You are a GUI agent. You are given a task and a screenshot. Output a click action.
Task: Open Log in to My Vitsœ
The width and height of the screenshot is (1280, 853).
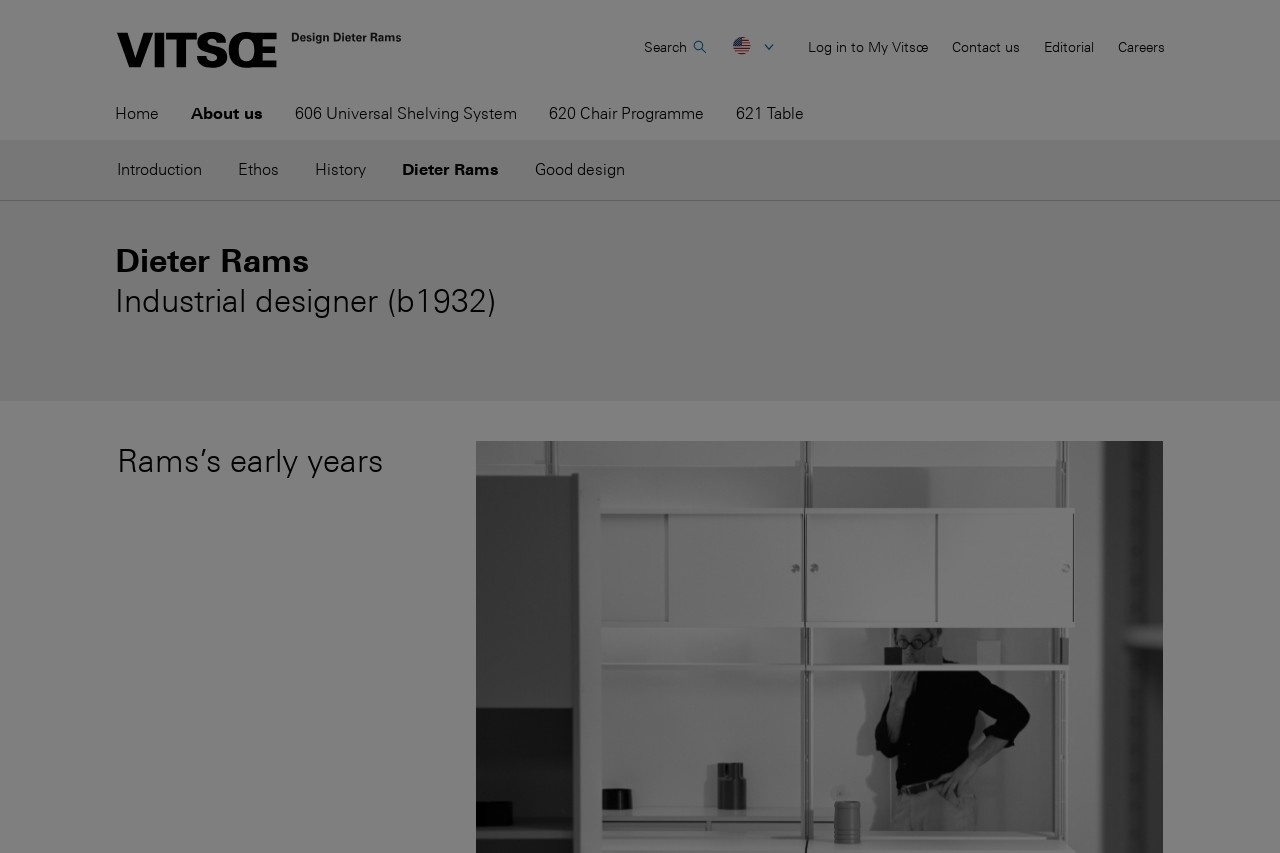point(868,47)
